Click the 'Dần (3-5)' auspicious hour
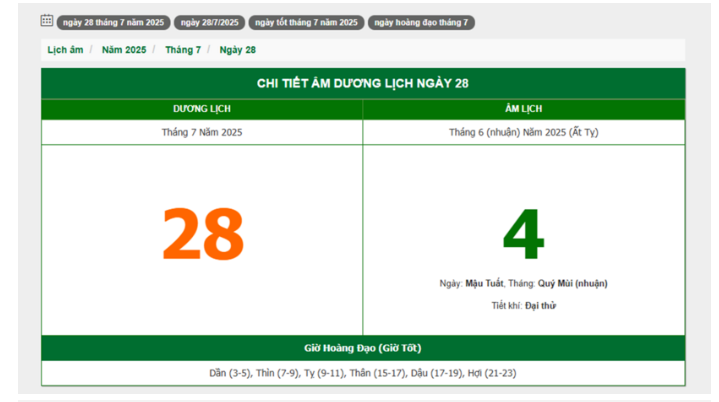 230,373
